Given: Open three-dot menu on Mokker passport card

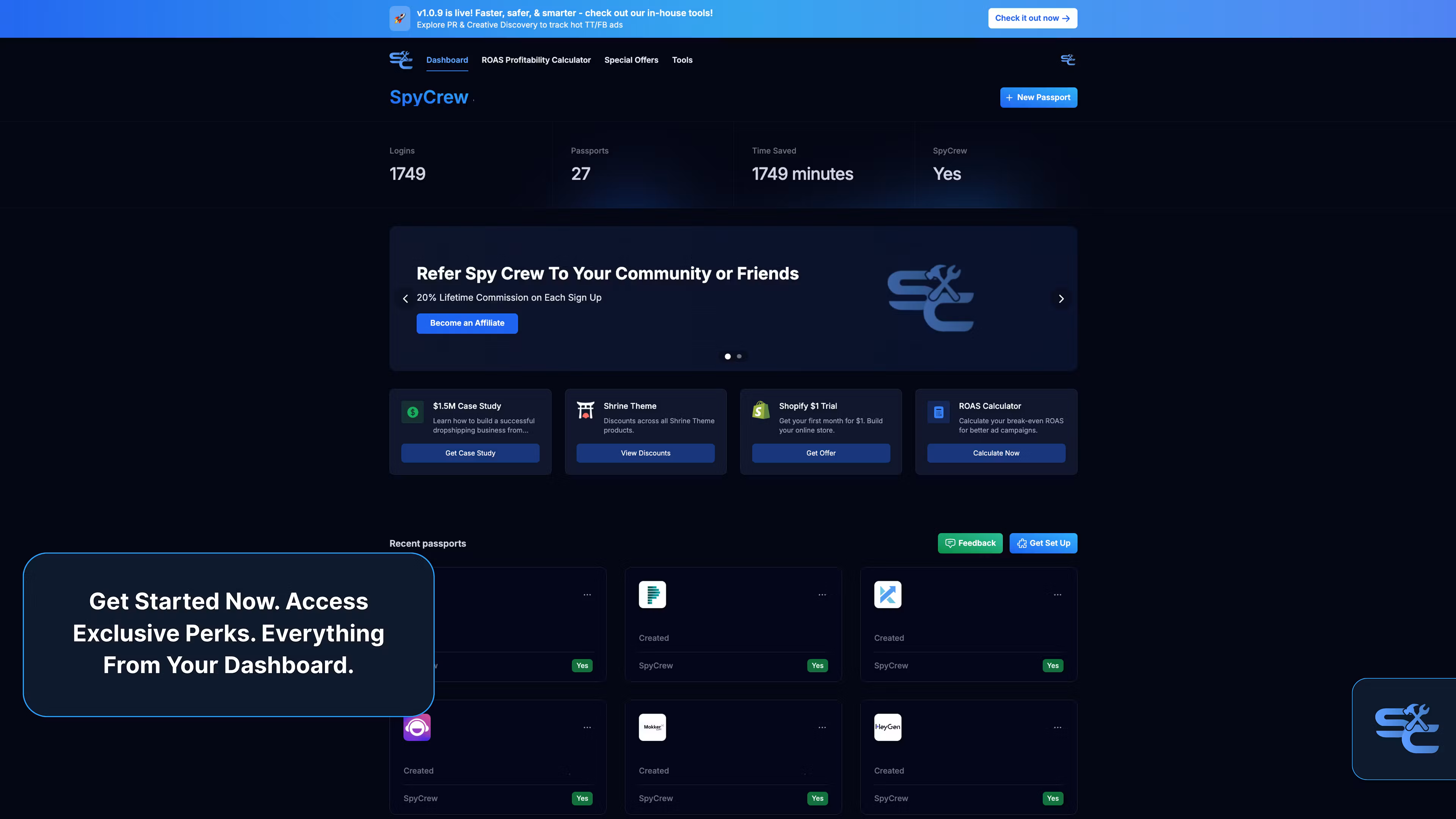Looking at the screenshot, I should click(x=822, y=728).
